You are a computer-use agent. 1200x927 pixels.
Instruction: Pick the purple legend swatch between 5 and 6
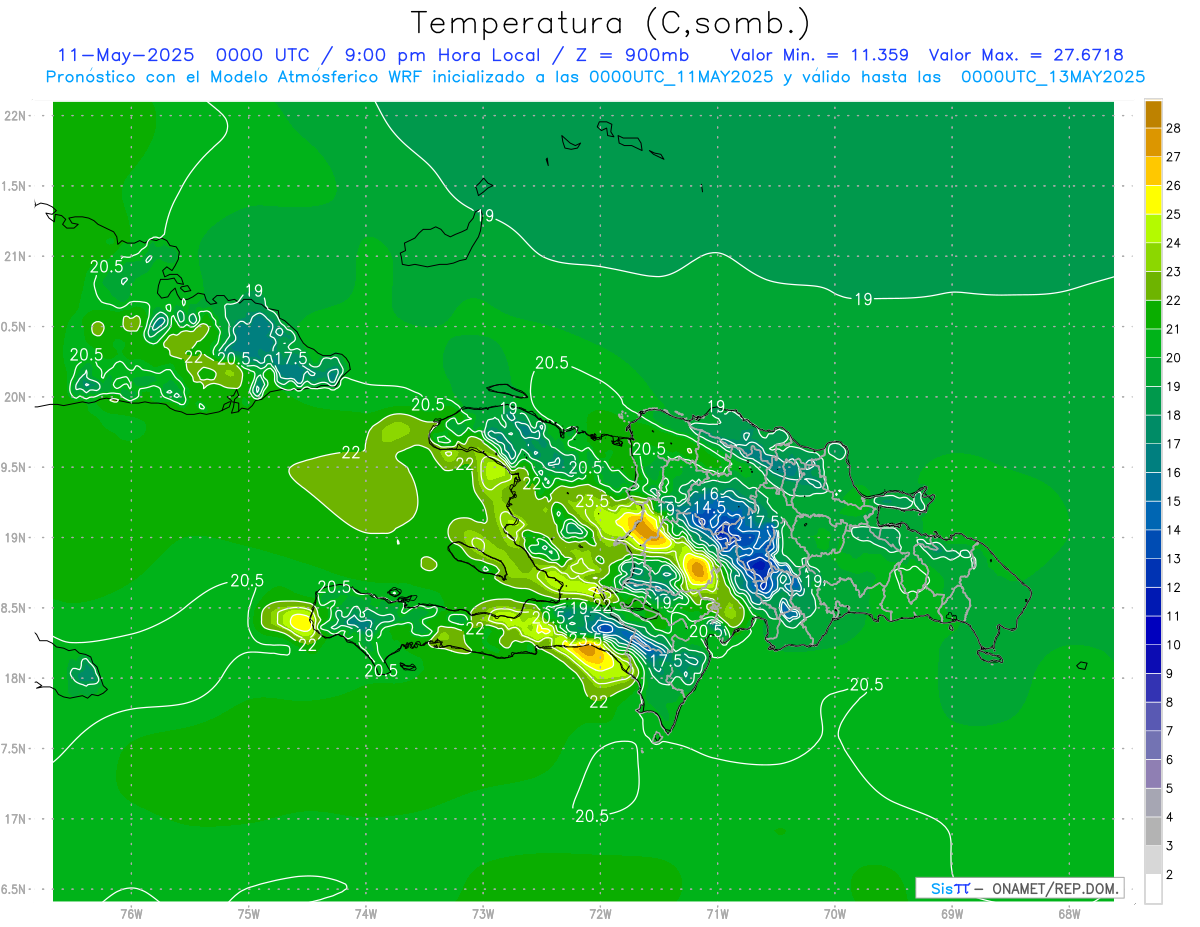click(x=1153, y=774)
